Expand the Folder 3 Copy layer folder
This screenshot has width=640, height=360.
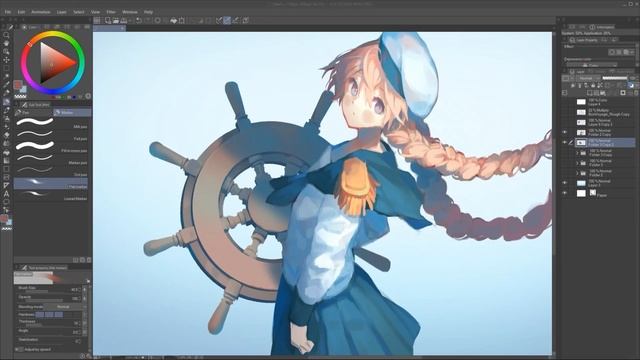(577, 153)
